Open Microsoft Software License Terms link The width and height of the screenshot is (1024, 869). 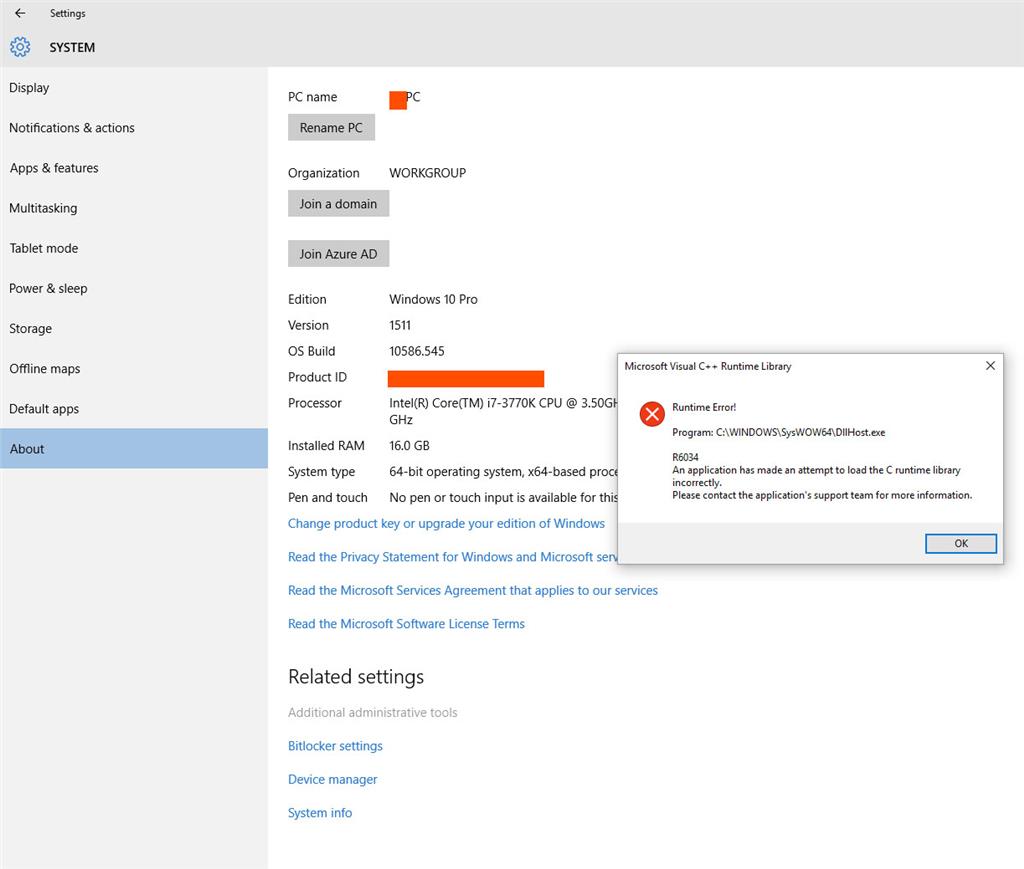click(x=406, y=624)
